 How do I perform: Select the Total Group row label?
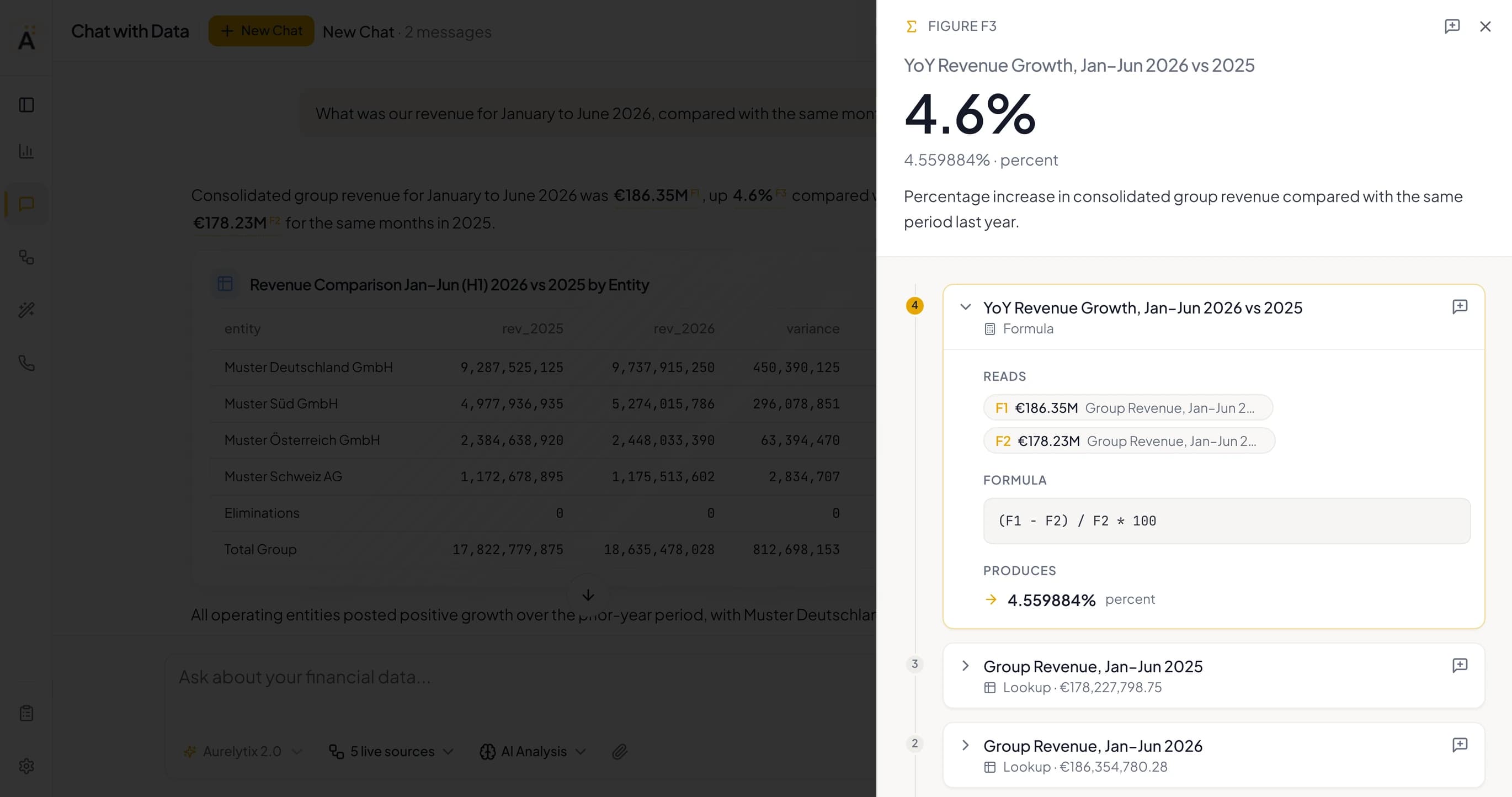point(260,549)
